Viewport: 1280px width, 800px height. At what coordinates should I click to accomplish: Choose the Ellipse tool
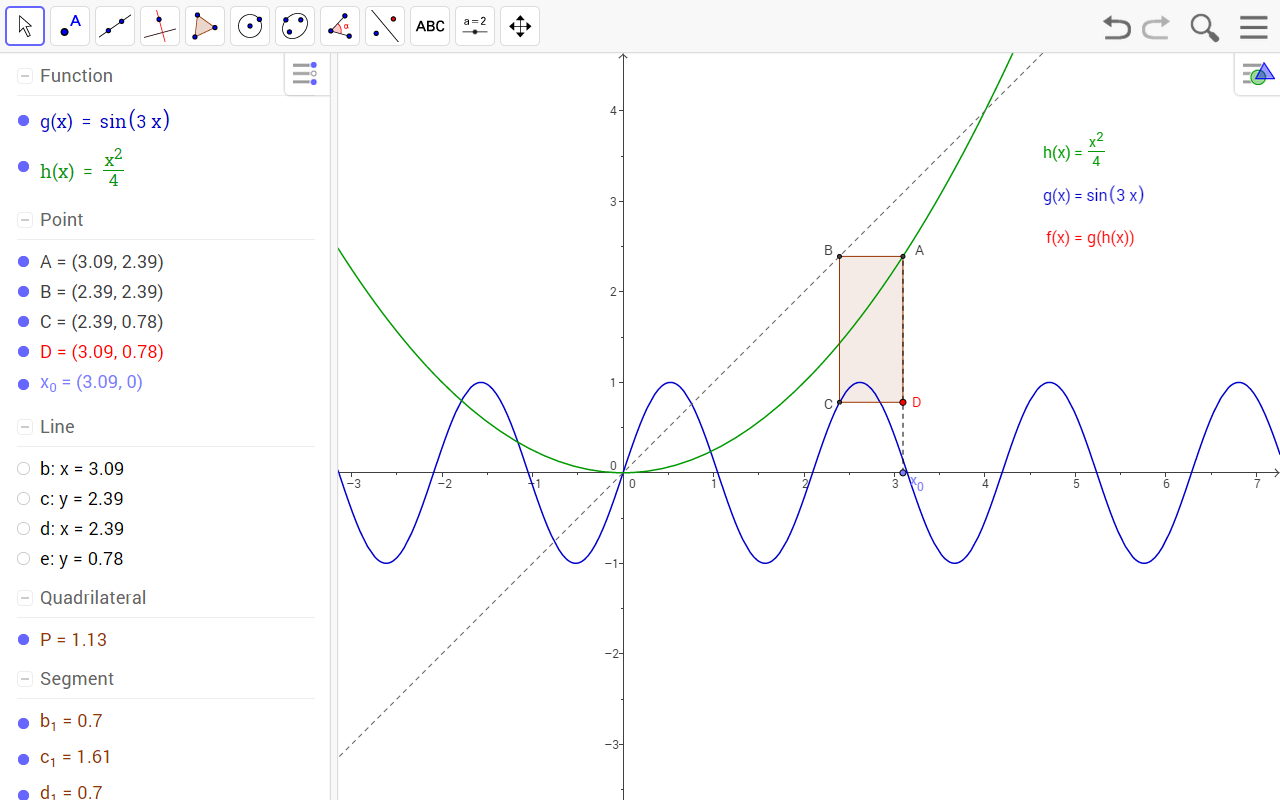tap(295, 26)
